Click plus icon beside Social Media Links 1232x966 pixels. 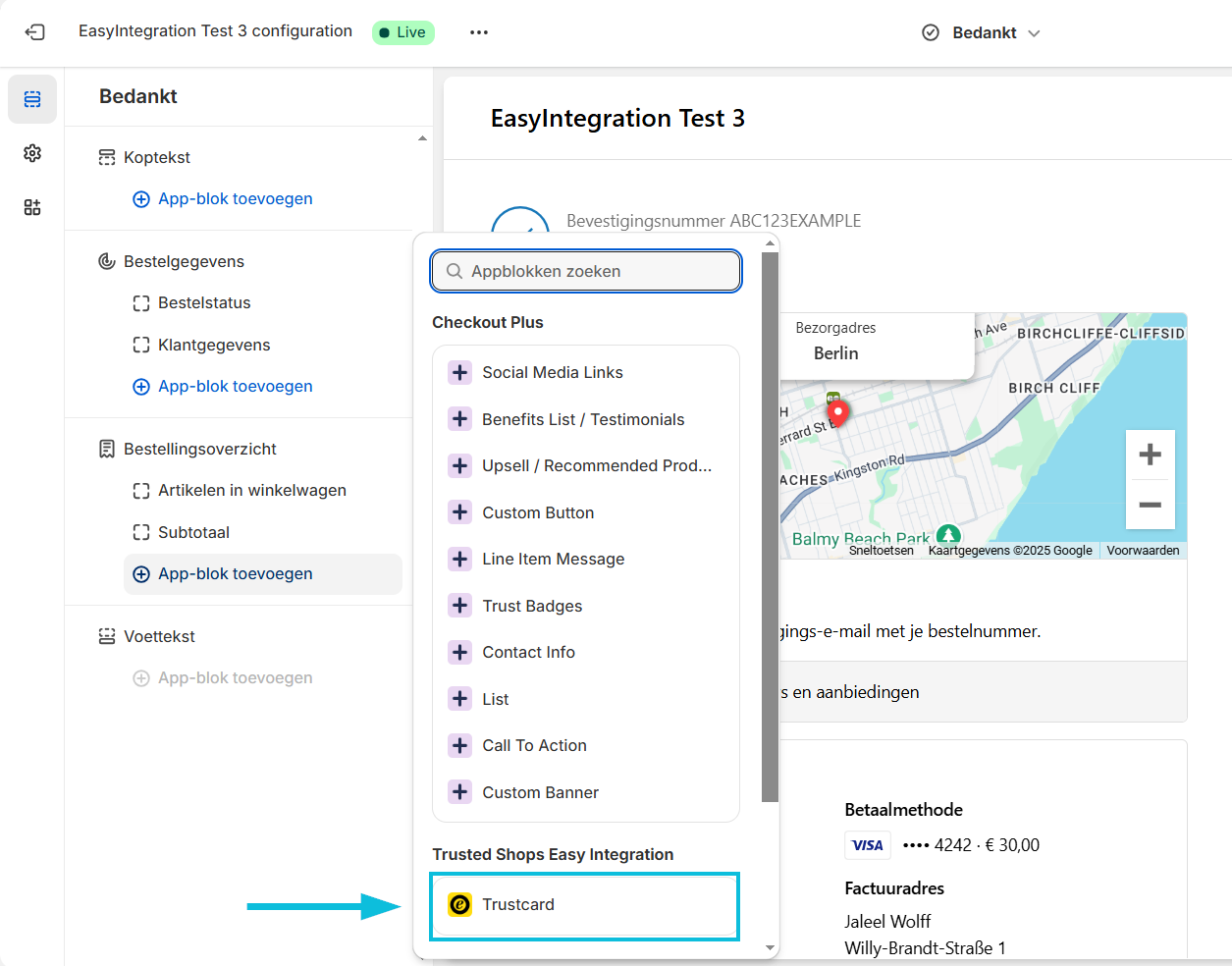click(x=459, y=372)
